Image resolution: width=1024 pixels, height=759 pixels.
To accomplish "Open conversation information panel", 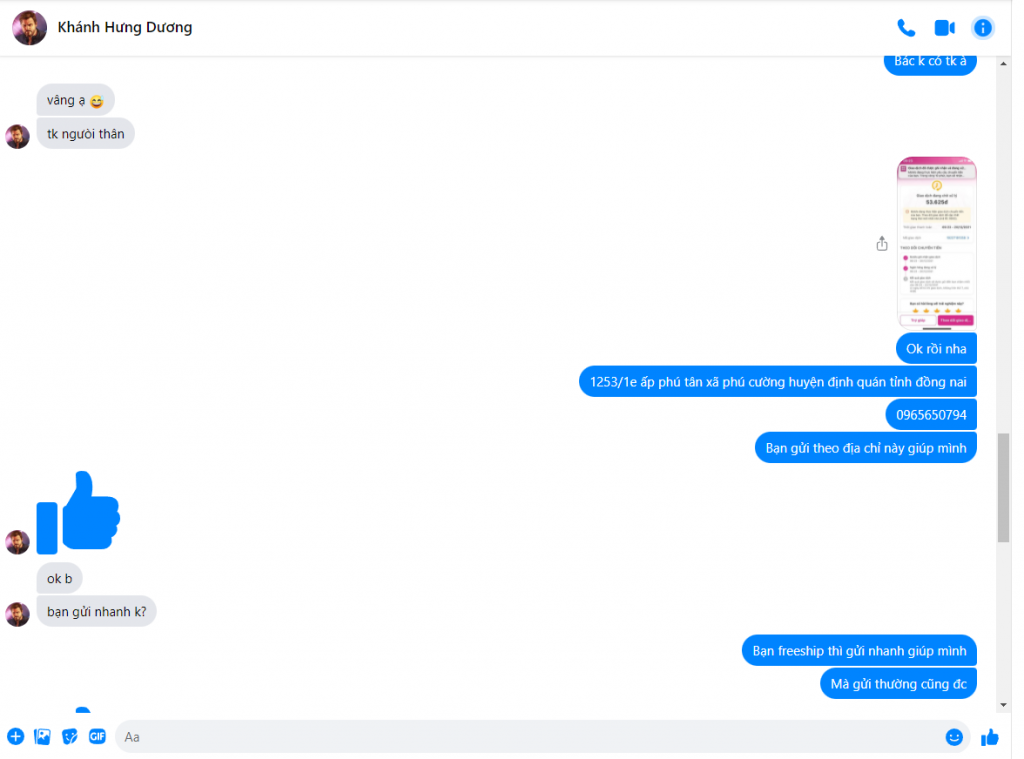I will pyautogui.click(x=982, y=27).
